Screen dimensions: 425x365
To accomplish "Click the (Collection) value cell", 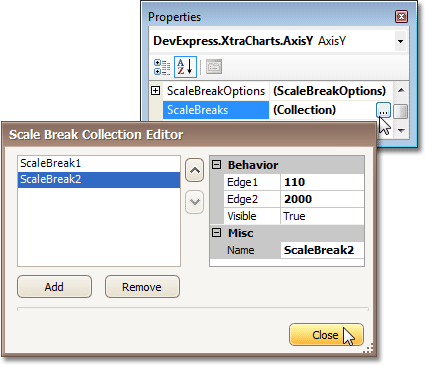I will [323, 110].
